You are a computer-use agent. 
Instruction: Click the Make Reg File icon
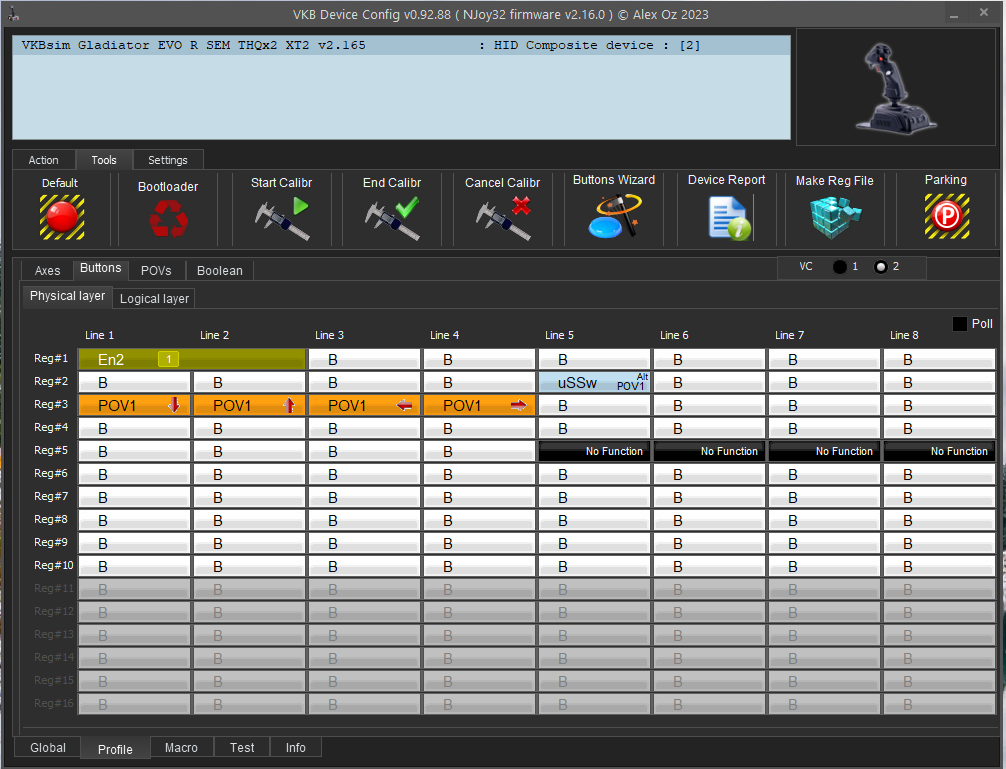[x=834, y=217]
